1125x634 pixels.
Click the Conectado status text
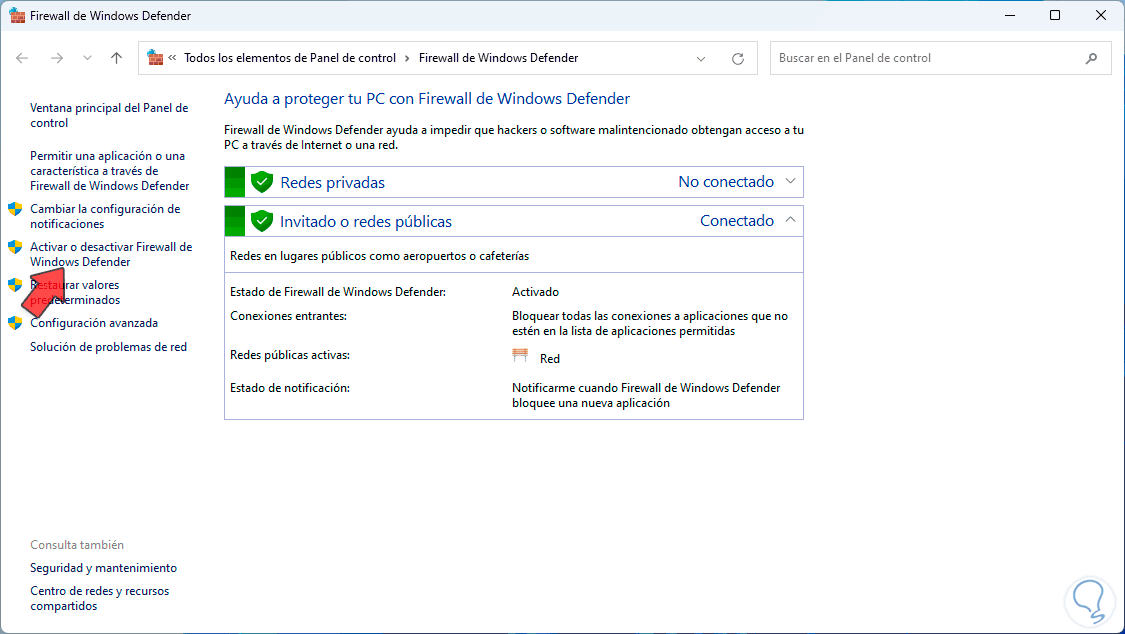click(x=737, y=221)
